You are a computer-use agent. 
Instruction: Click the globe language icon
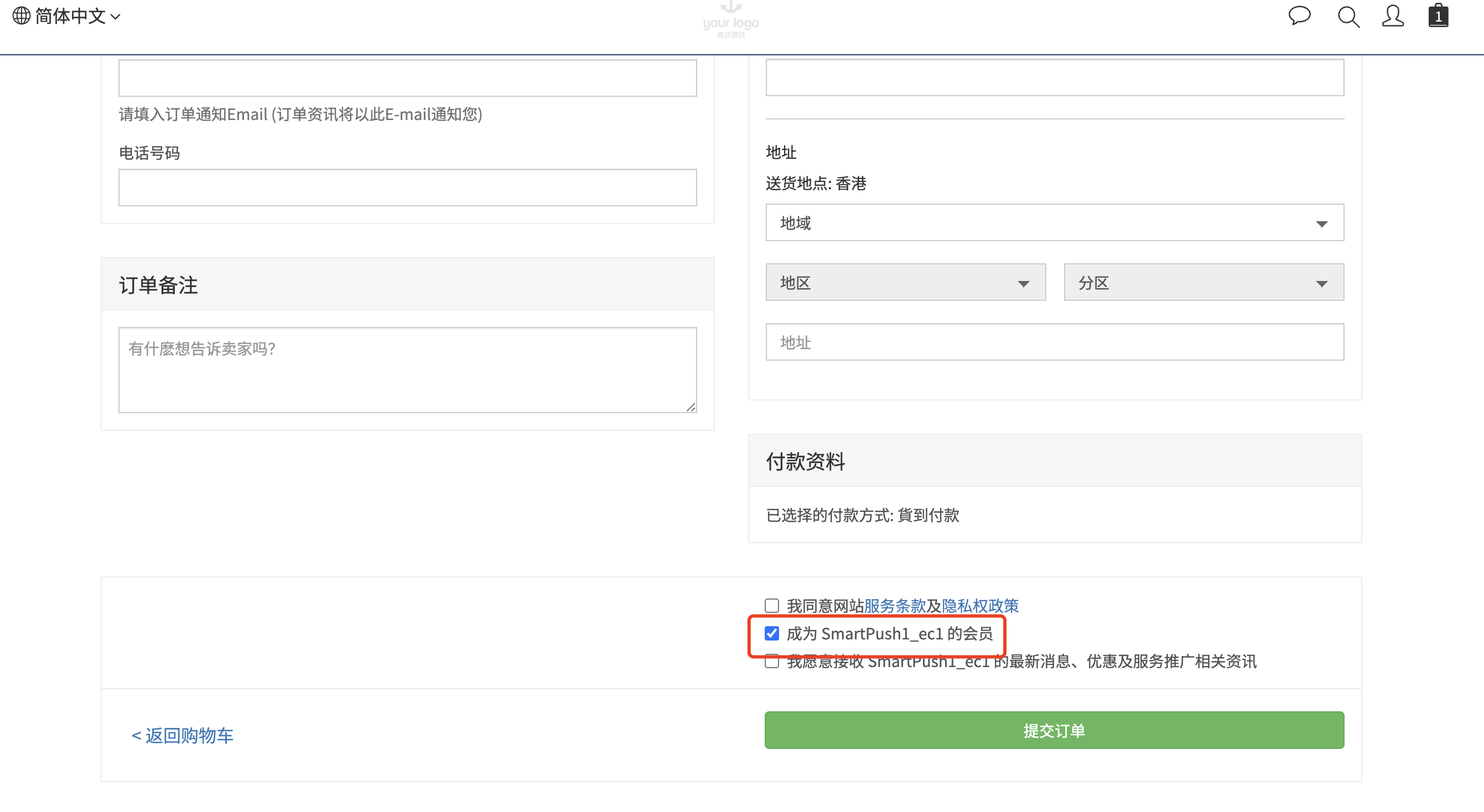(x=22, y=15)
